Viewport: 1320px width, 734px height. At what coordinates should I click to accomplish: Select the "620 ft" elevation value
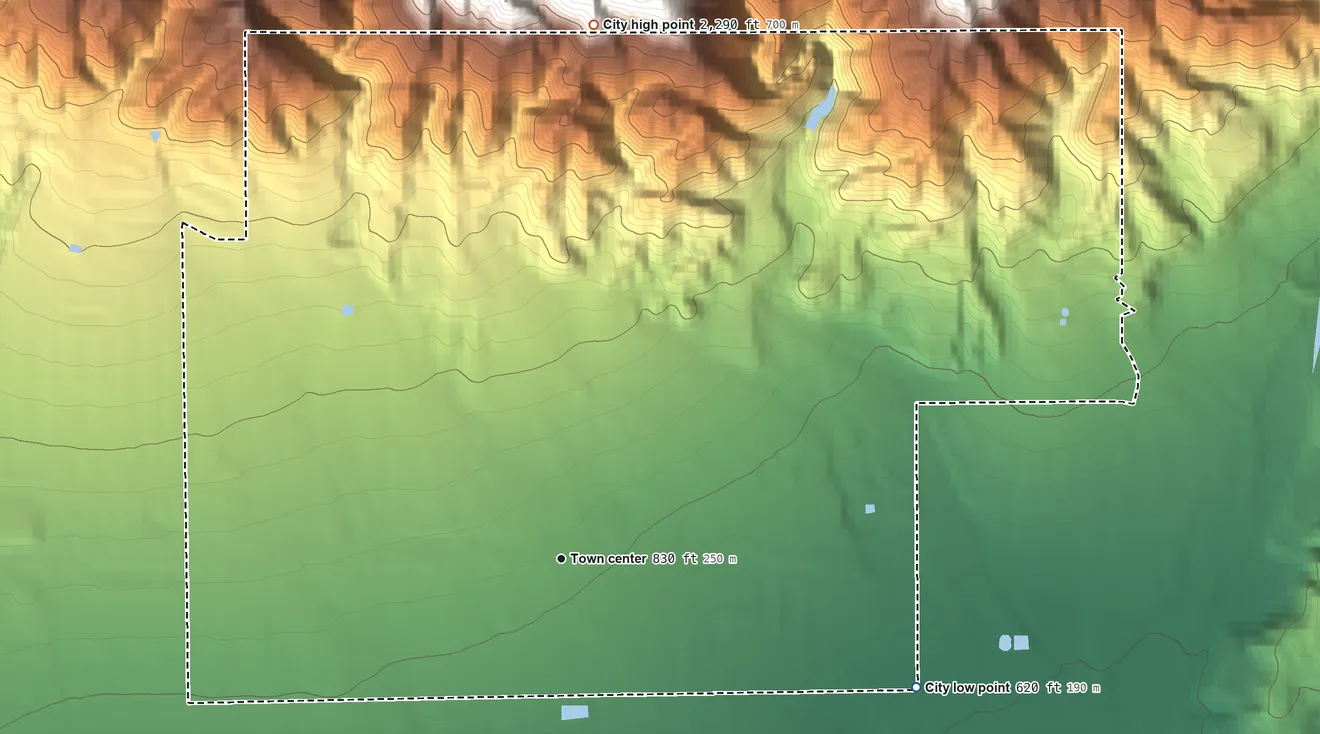pyautogui.click(x=1037, y=688)
